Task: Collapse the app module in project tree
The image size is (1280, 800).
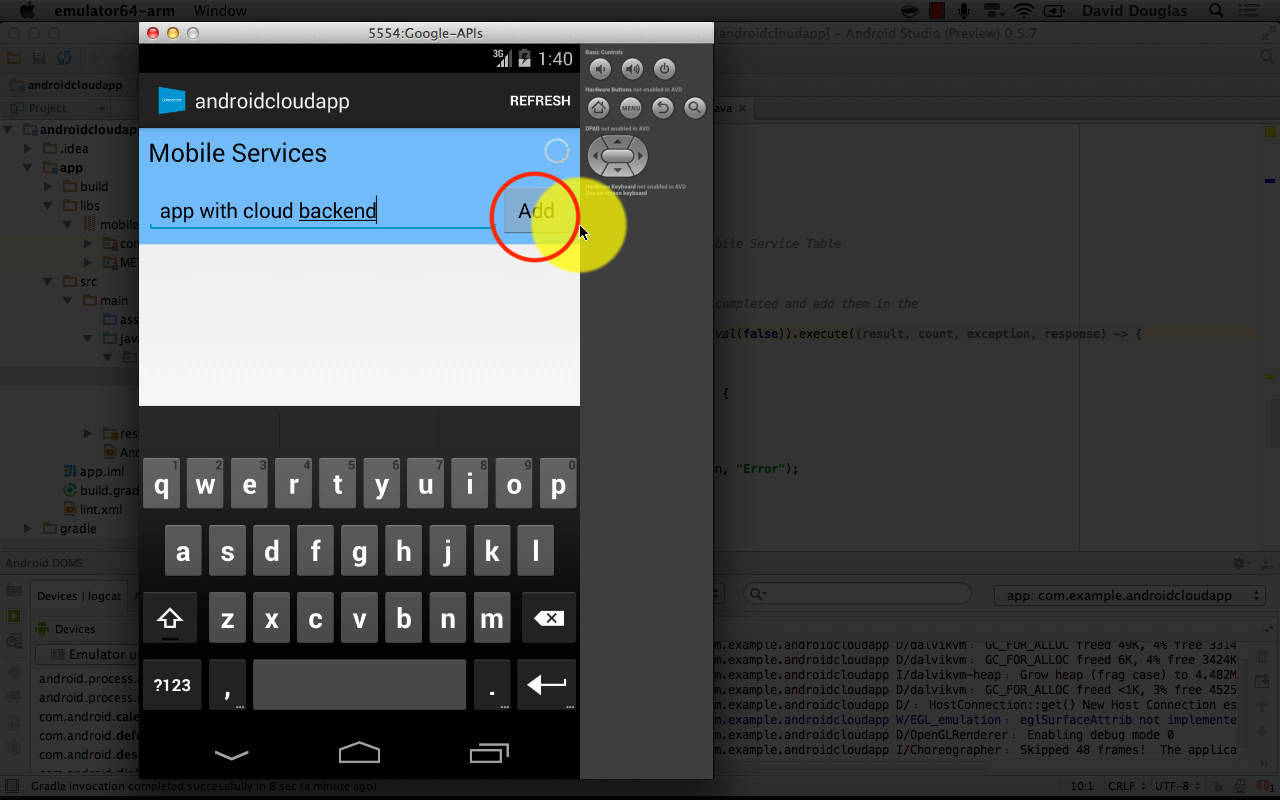Action: [27, 168]
